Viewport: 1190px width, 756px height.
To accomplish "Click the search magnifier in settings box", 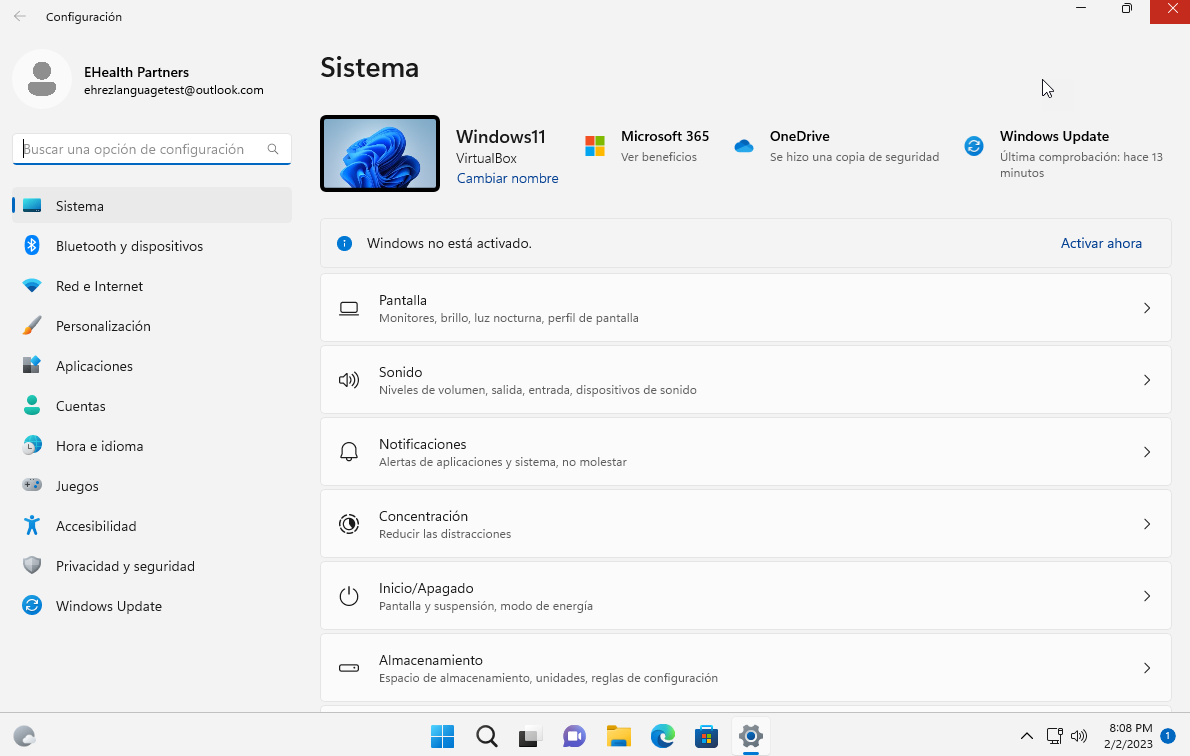I will pyautogui.click(x=273, y=149).
